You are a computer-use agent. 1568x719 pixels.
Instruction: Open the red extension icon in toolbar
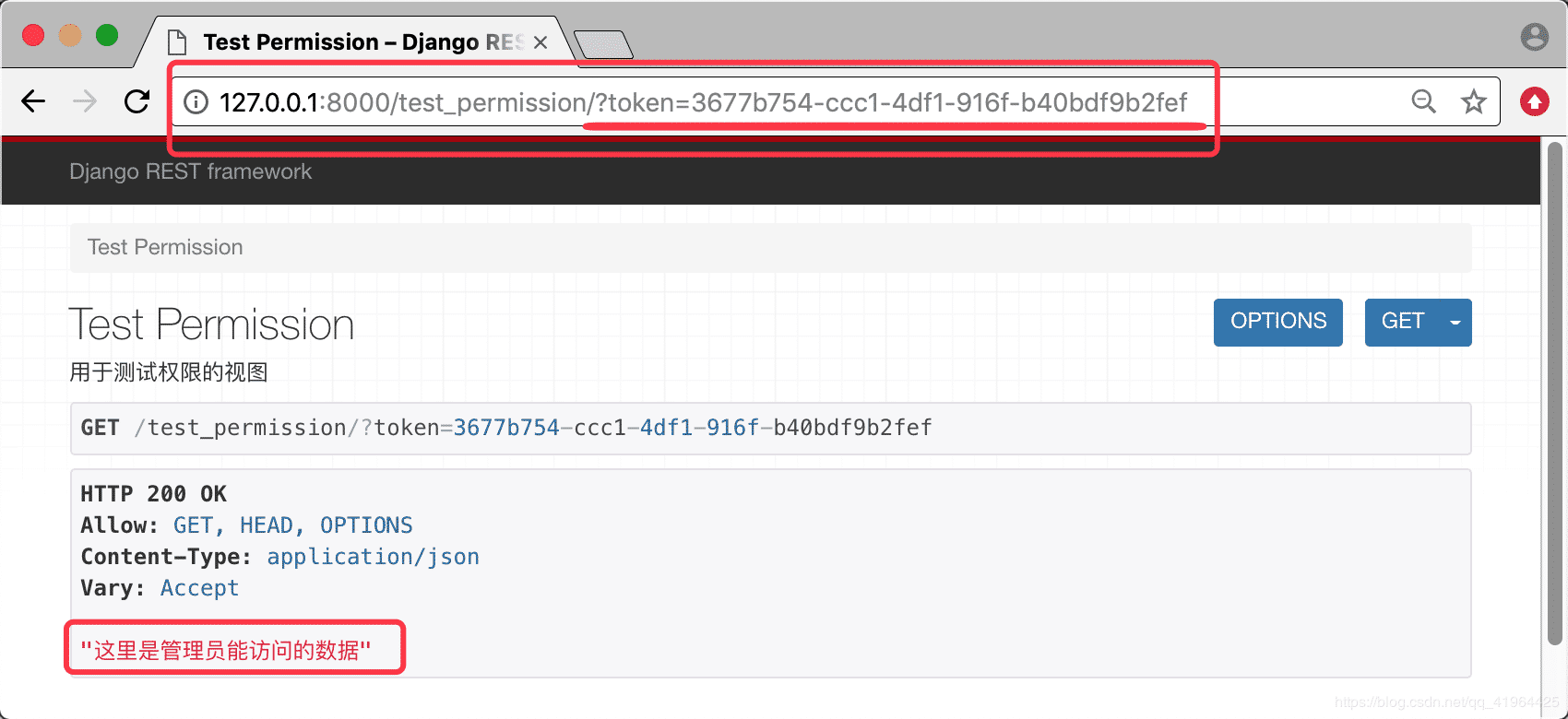tap(1535, 101)
